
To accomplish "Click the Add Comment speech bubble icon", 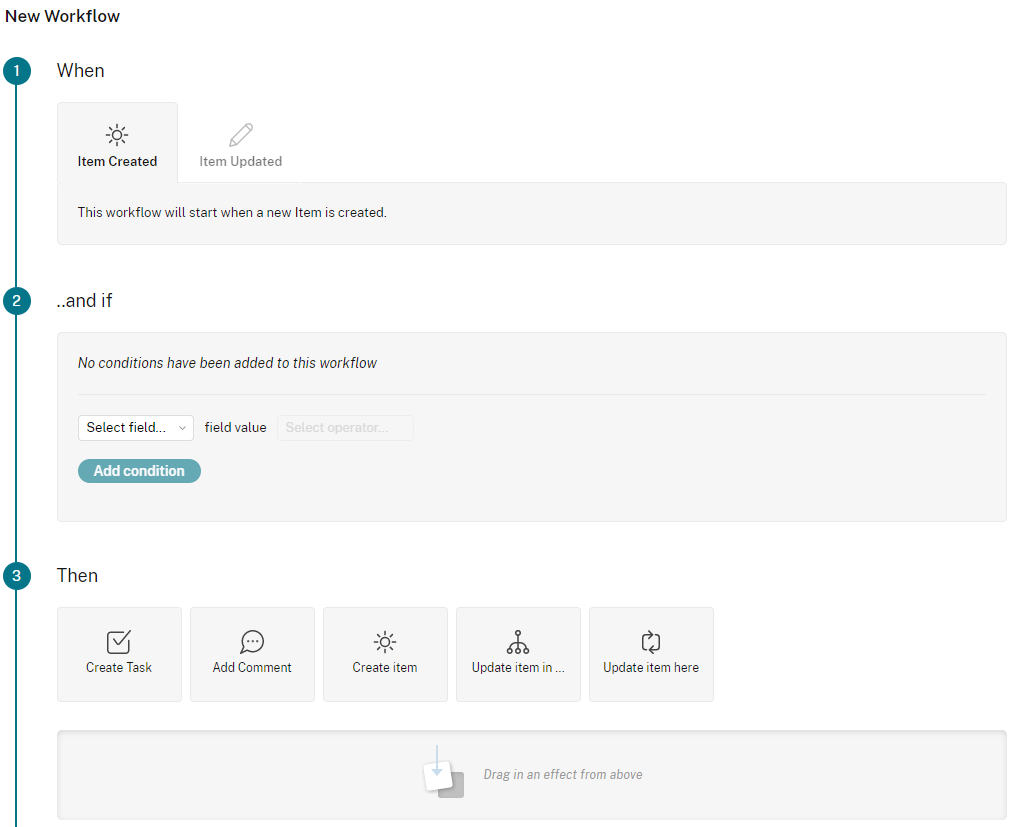I will tap(252, 642).
